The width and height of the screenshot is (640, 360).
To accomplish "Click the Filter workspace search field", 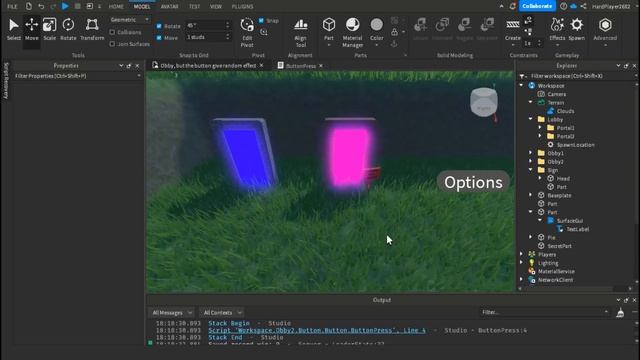I will click(581, 76).
